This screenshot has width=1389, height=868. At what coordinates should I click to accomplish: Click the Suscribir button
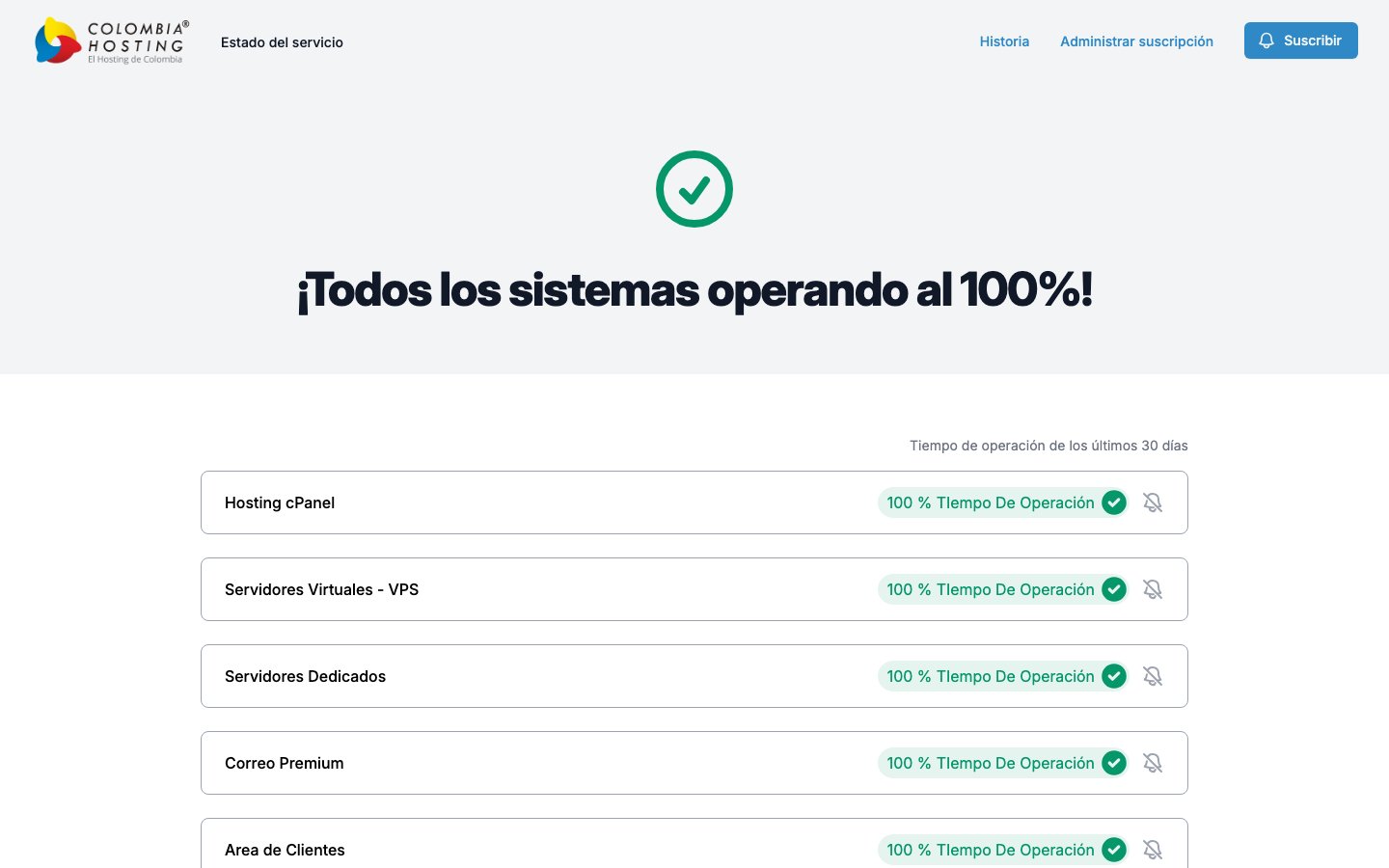pyautogui.click(x=1300, y=41)
